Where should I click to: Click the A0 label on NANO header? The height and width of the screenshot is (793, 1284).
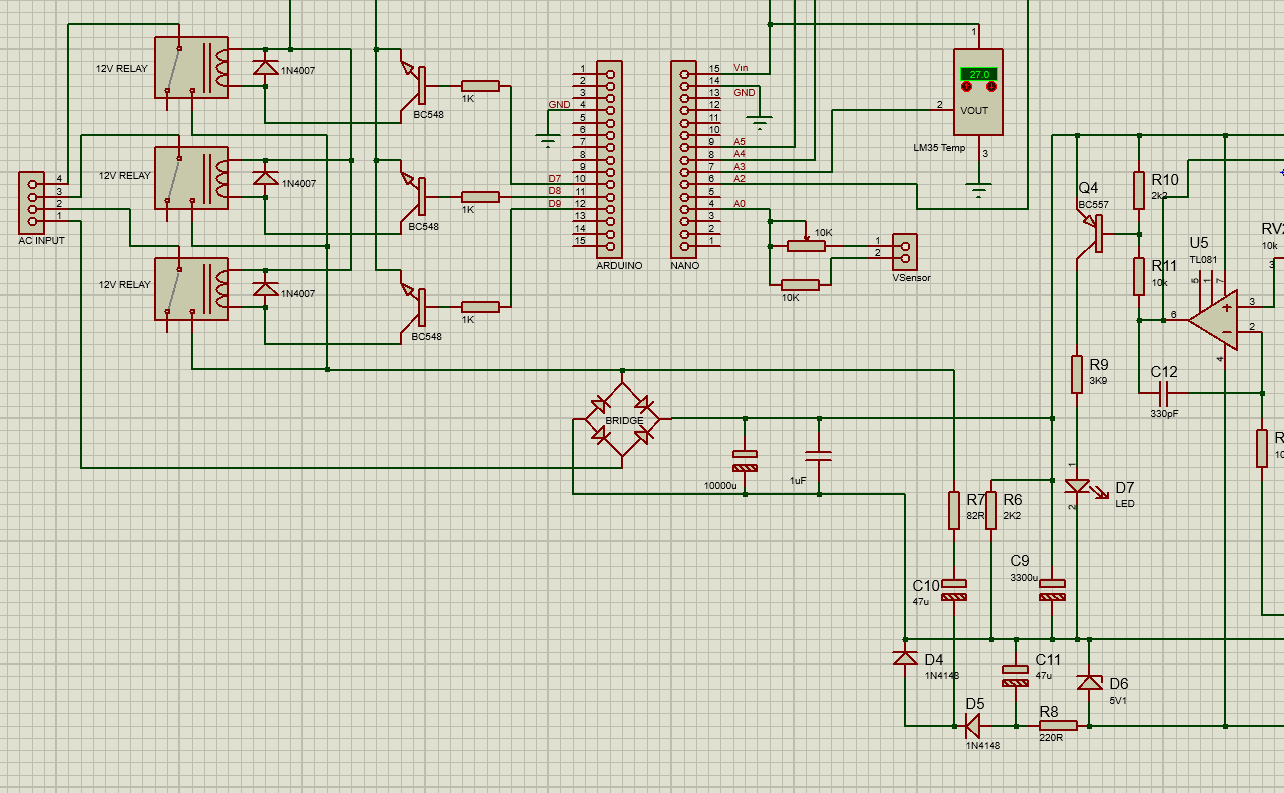[740, 203]
